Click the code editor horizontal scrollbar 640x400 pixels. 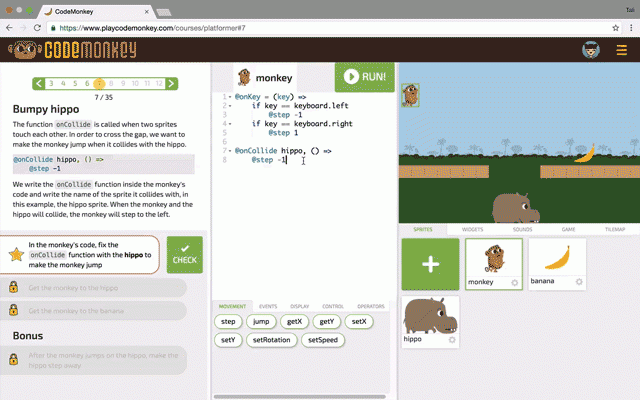(300, 396)
